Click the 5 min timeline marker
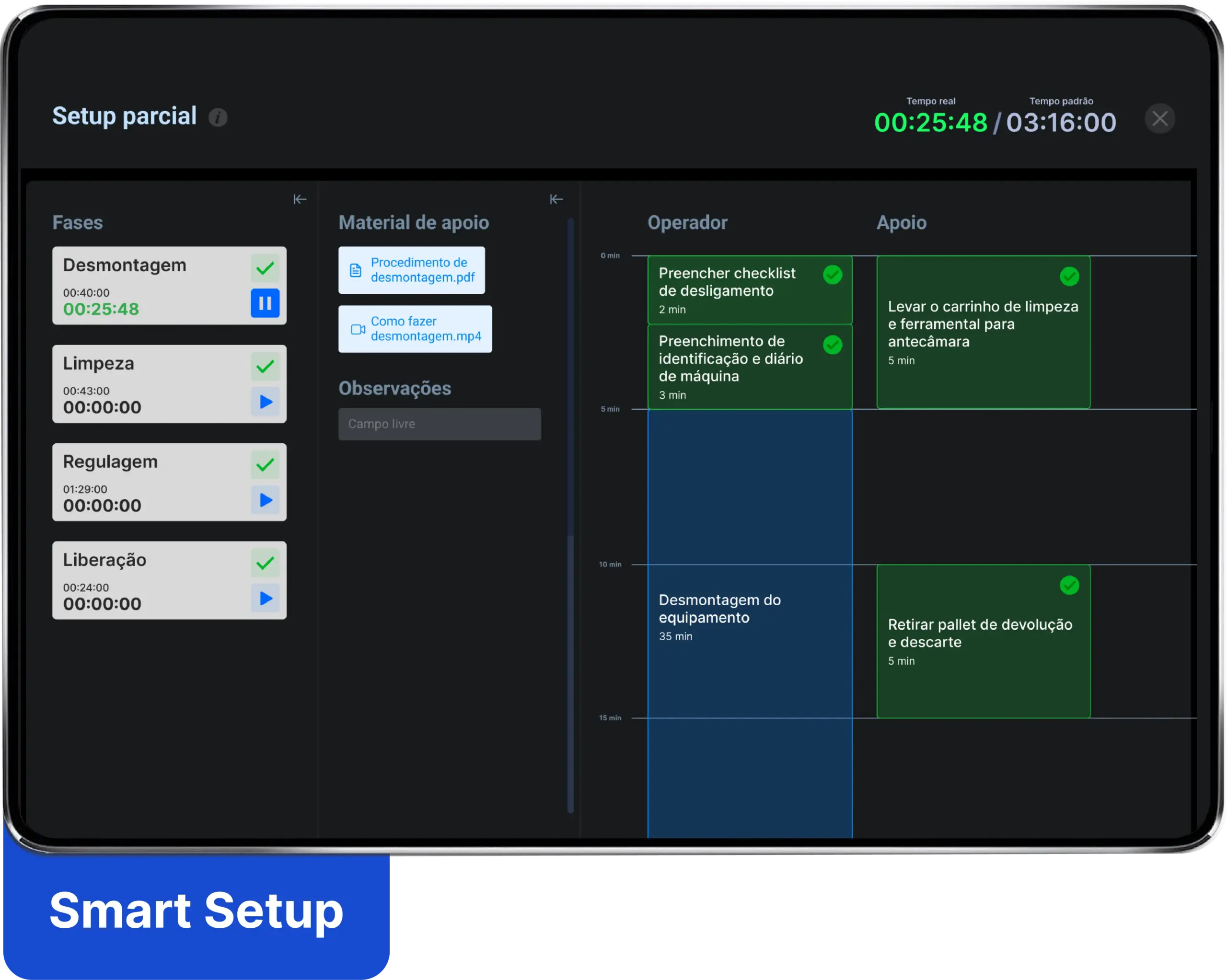This screenshot has height=980, width=1227. [610, 409]
